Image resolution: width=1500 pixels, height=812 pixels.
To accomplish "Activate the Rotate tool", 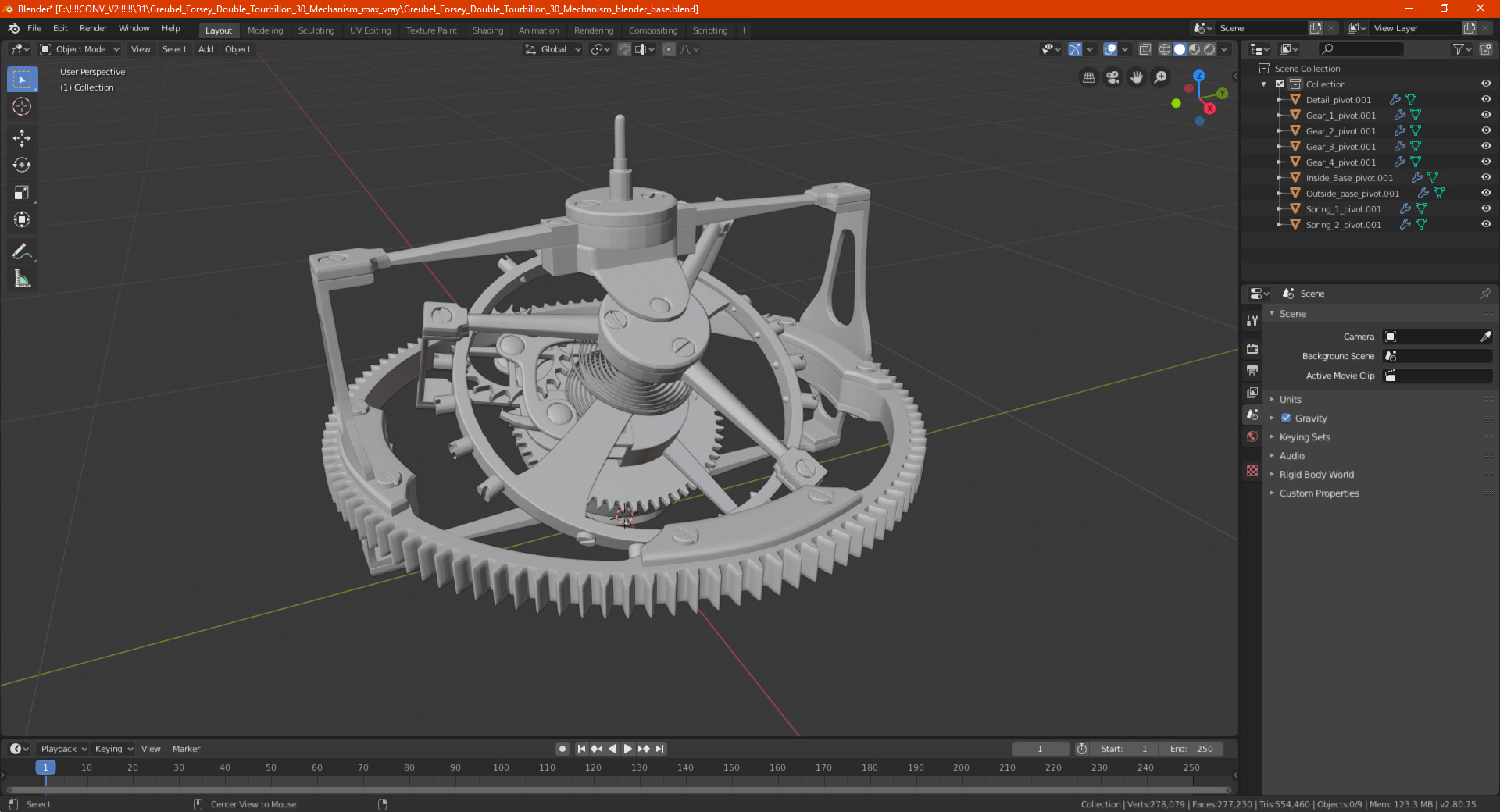I will 22,166.
